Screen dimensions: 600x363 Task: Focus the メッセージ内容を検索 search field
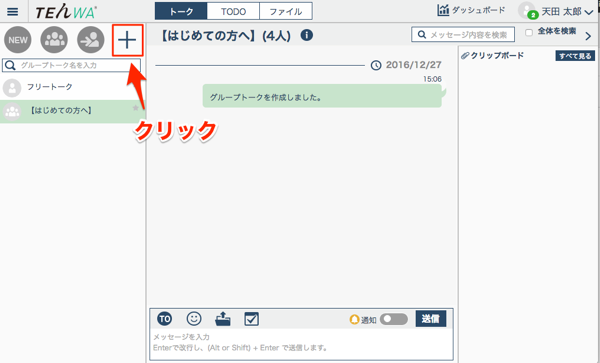coord(463,35)
